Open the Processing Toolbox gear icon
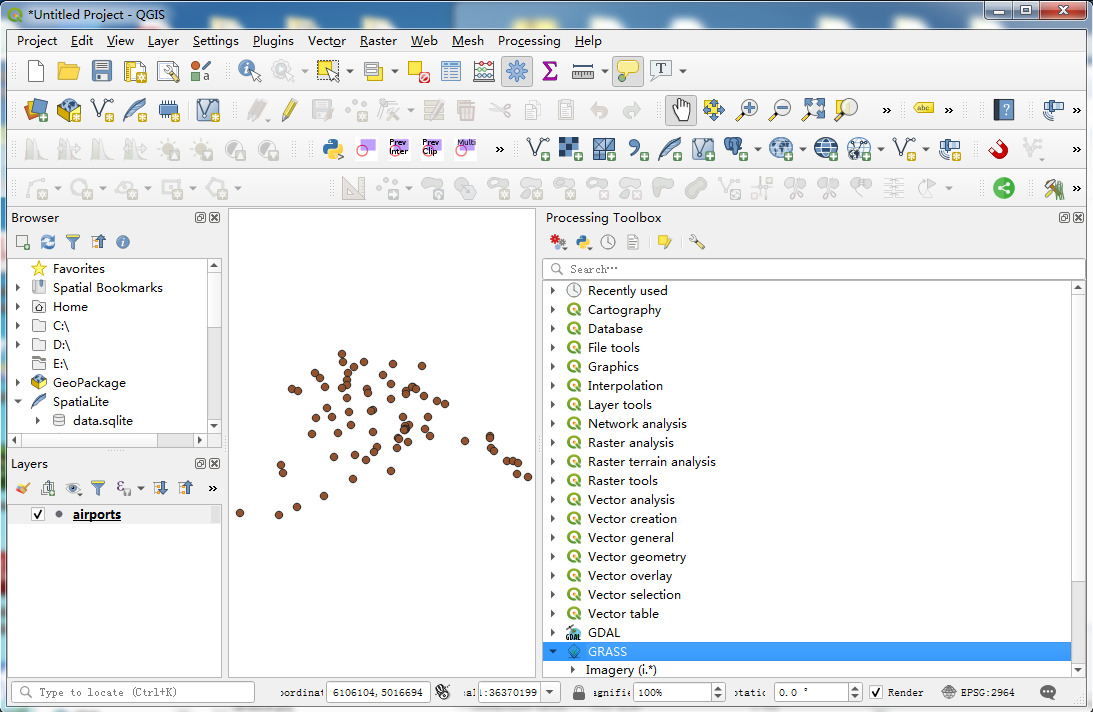This screenshot has width=1093, height=712. [517, 71]
